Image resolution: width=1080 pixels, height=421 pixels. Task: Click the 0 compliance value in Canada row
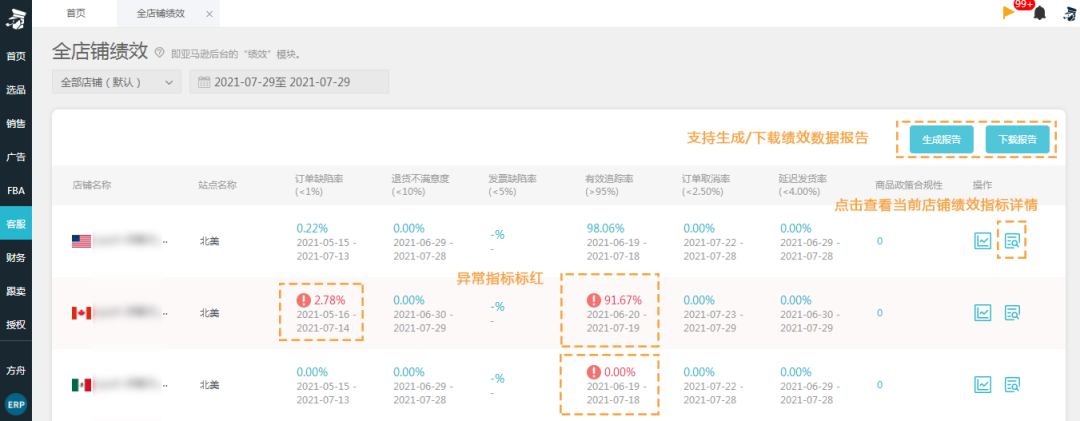coord(880,313)
